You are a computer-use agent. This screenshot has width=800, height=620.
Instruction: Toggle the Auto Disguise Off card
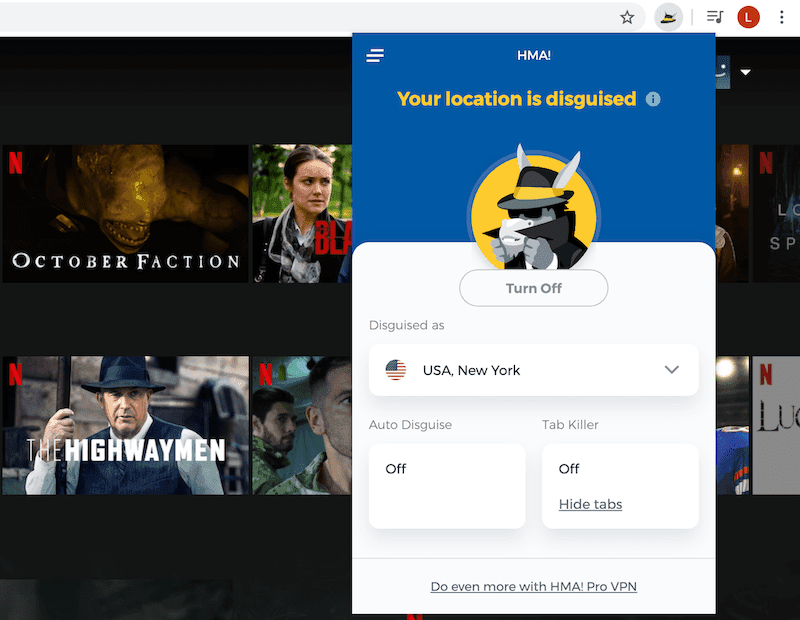(x=447, y=486)
